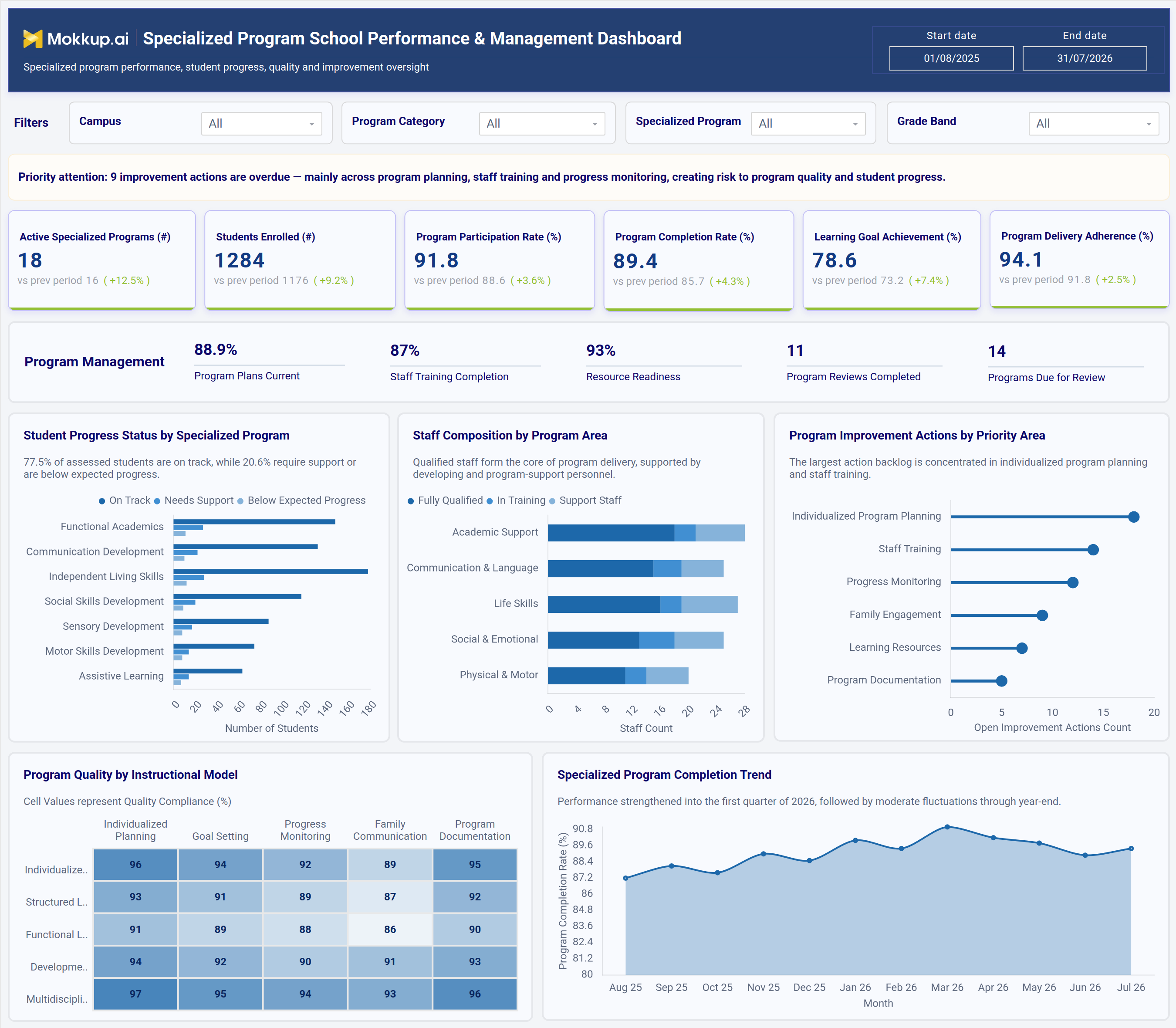
Task: Click the 93% Resource Readiness value
Action: [x=601, y=351]
